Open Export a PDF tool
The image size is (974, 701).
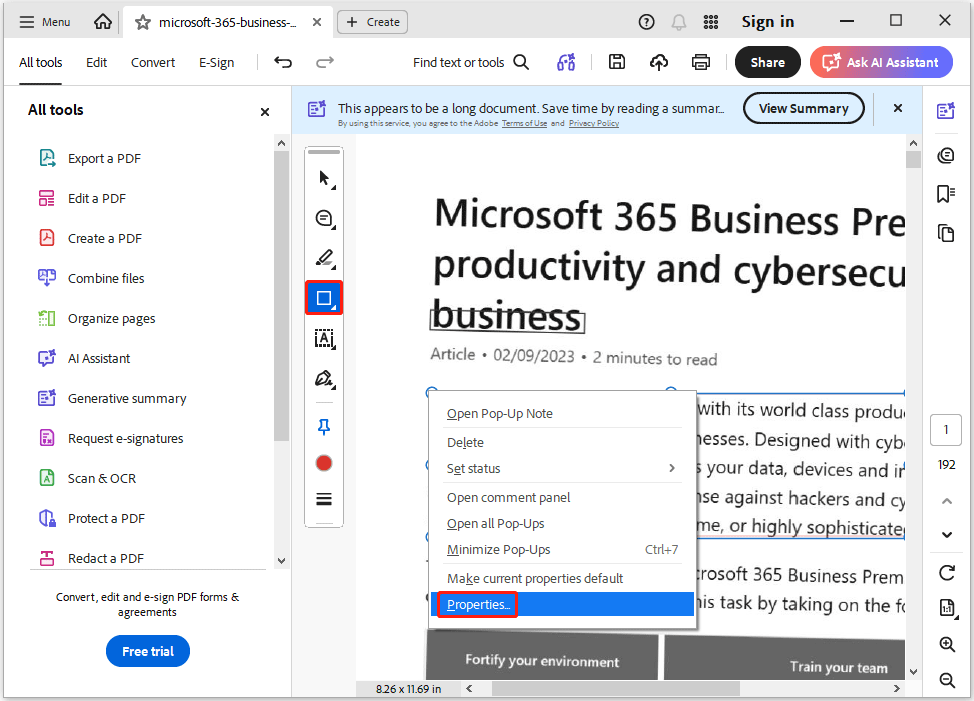click(x=90, y=158)
